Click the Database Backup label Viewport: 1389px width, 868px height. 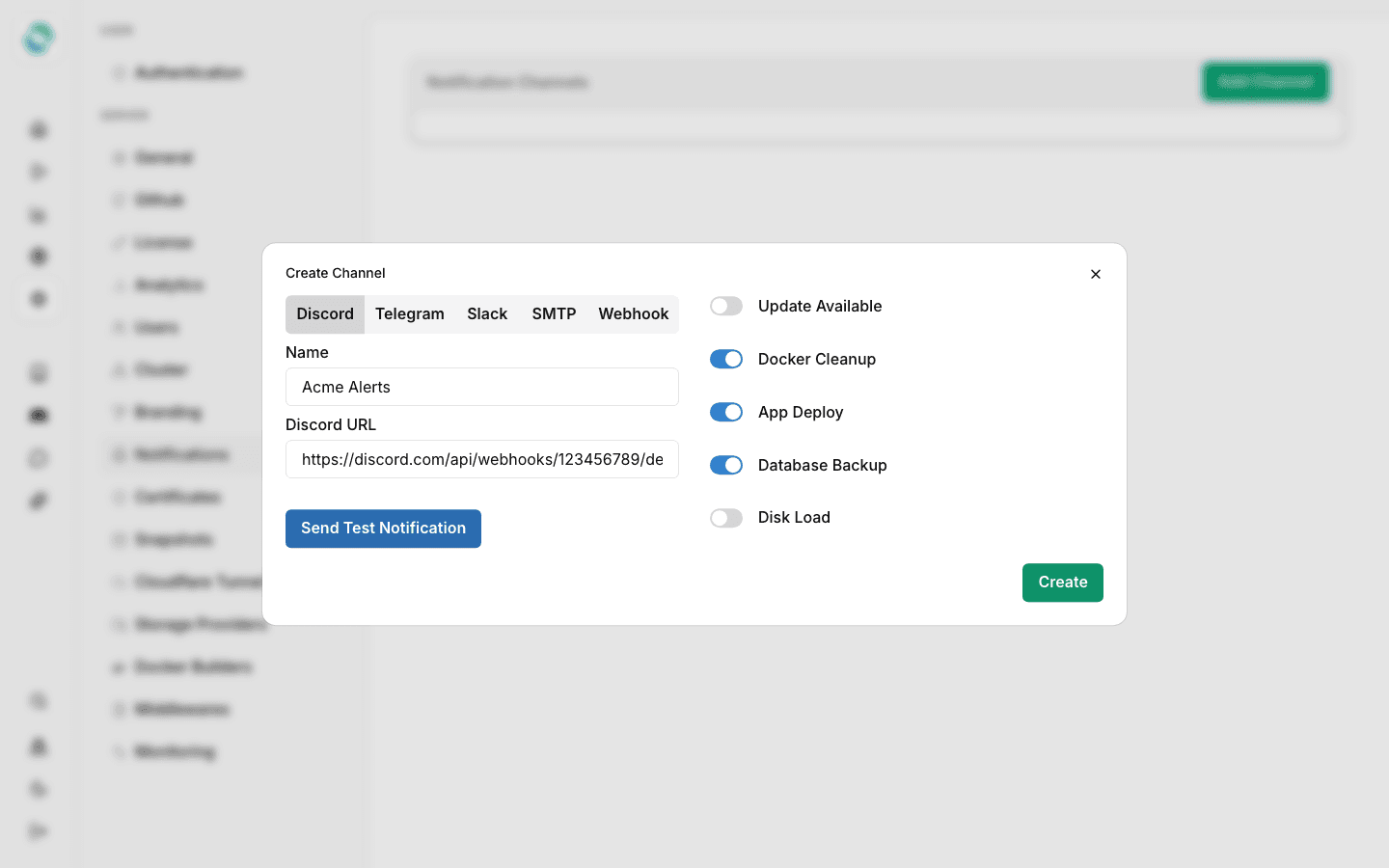(822, 465)
